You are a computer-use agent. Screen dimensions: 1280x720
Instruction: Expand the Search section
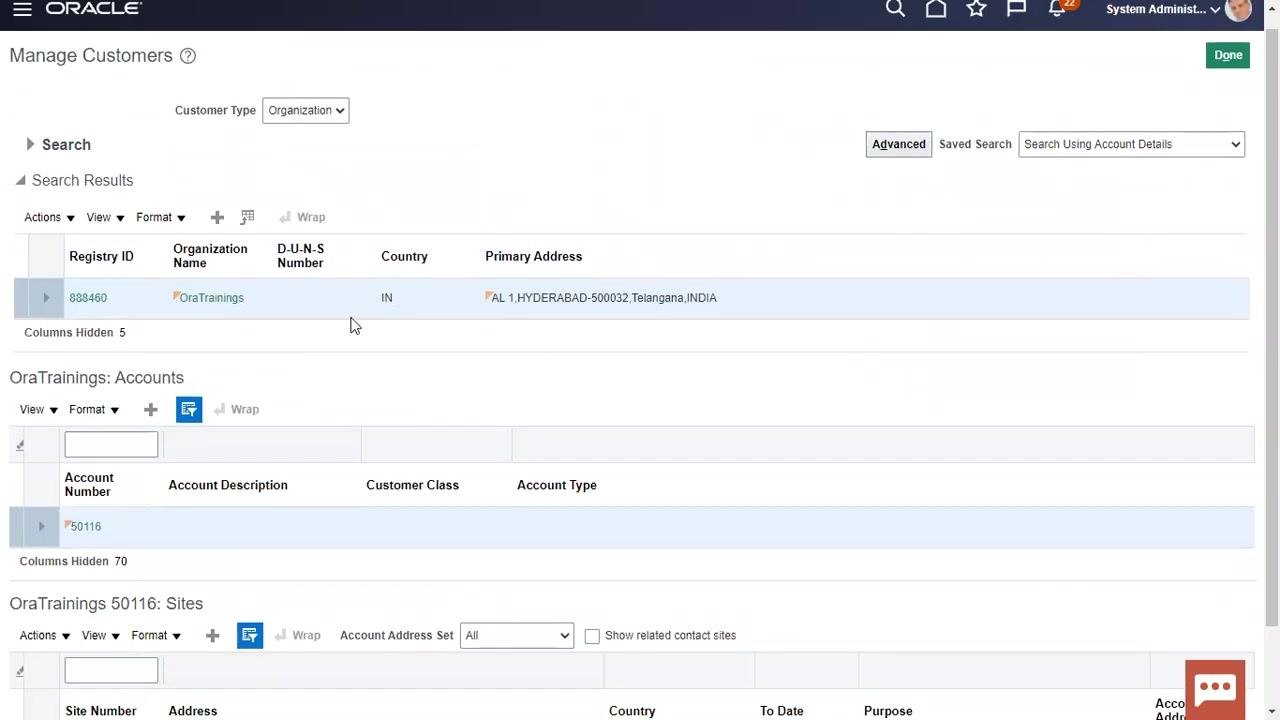click(30, 144)
